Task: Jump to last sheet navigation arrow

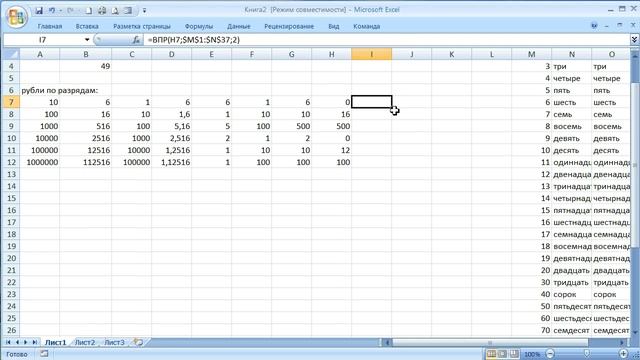Action: pos(35,342)
